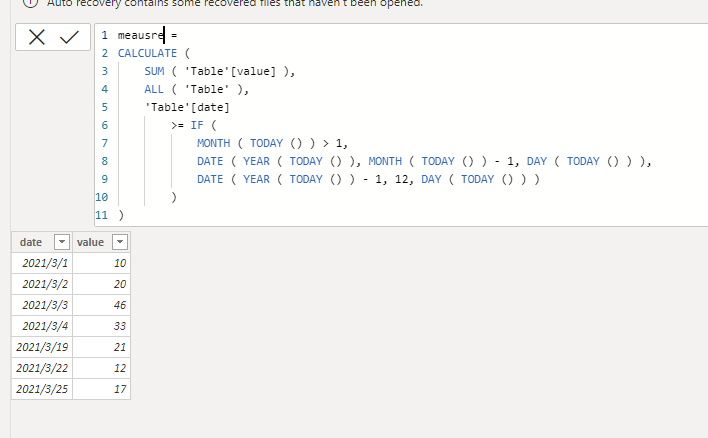Click the MONTH function on line 7
Image resolution: width=708 pixels, height=438 pixels.
[214, 143]
